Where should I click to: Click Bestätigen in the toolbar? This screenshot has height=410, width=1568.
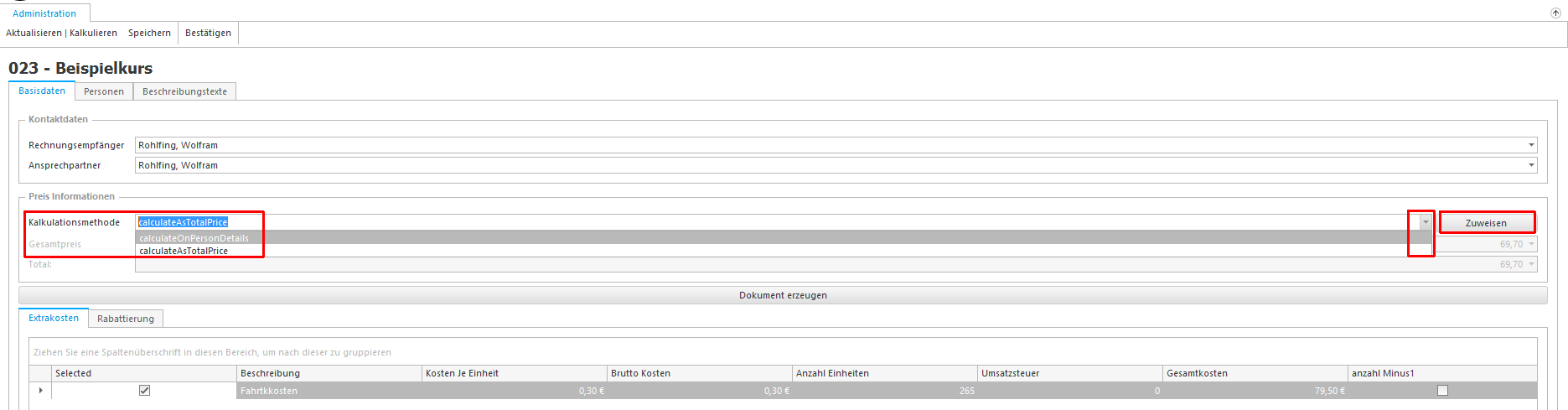[x=208, y=33]
